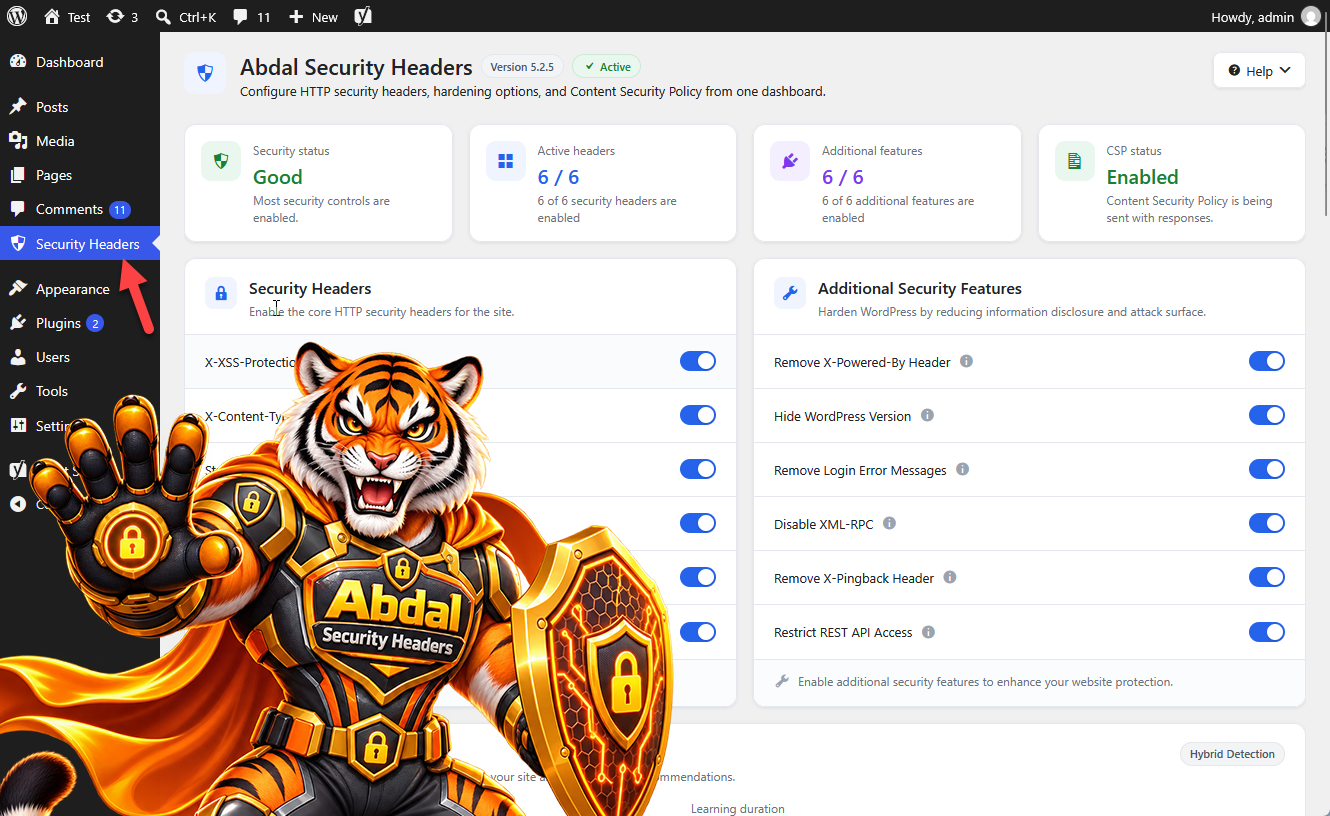
Task: Show info for Remove X-Pingback Header
Action: pos(950,577)
